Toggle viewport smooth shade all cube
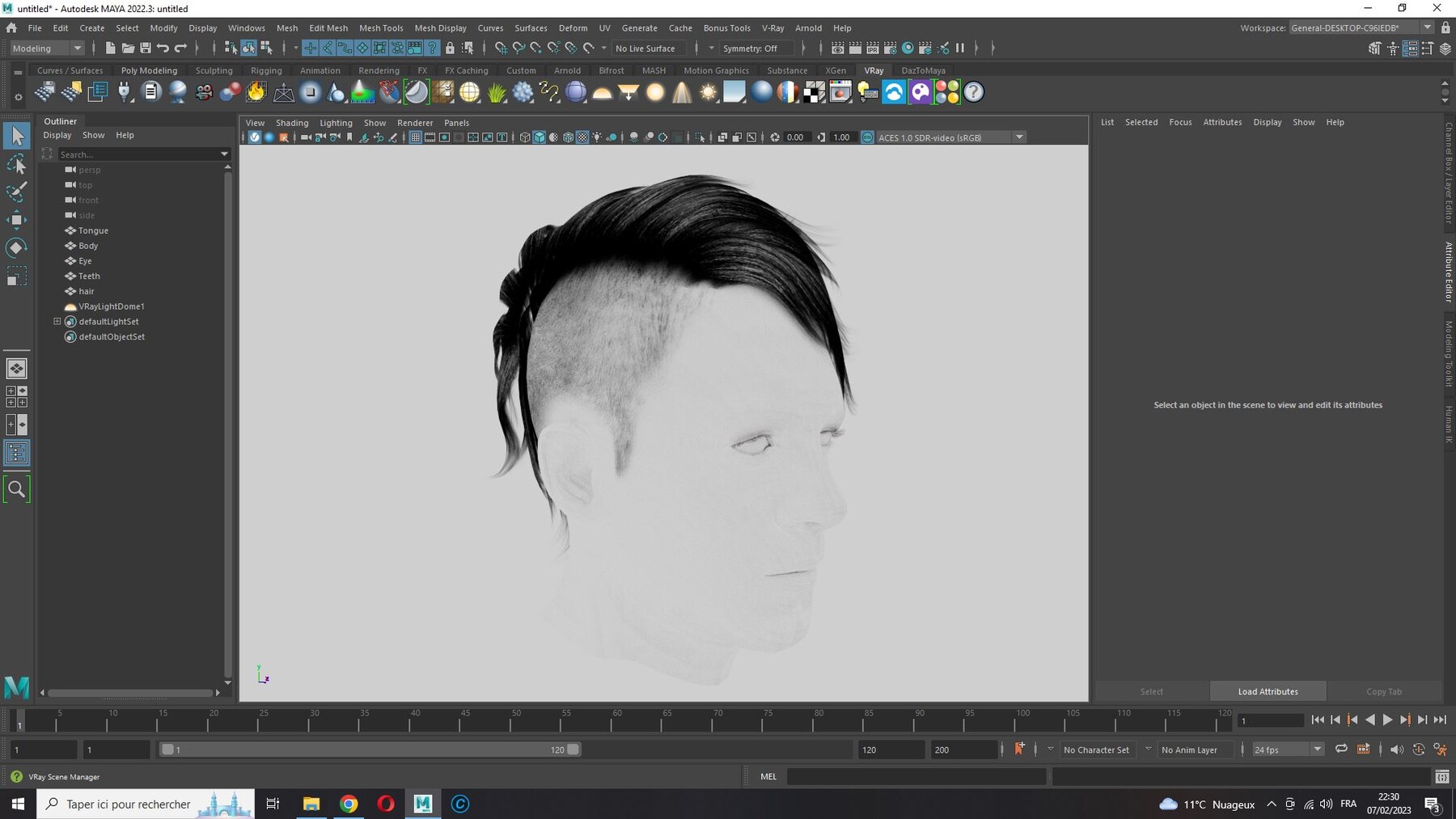This screenshot has width=1456, height=819. 540,137
